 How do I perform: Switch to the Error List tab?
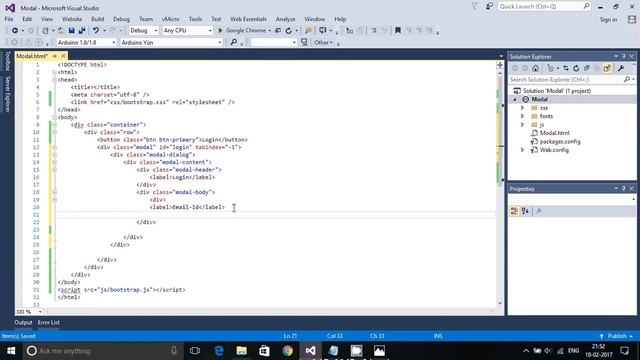tap(49, 322)
